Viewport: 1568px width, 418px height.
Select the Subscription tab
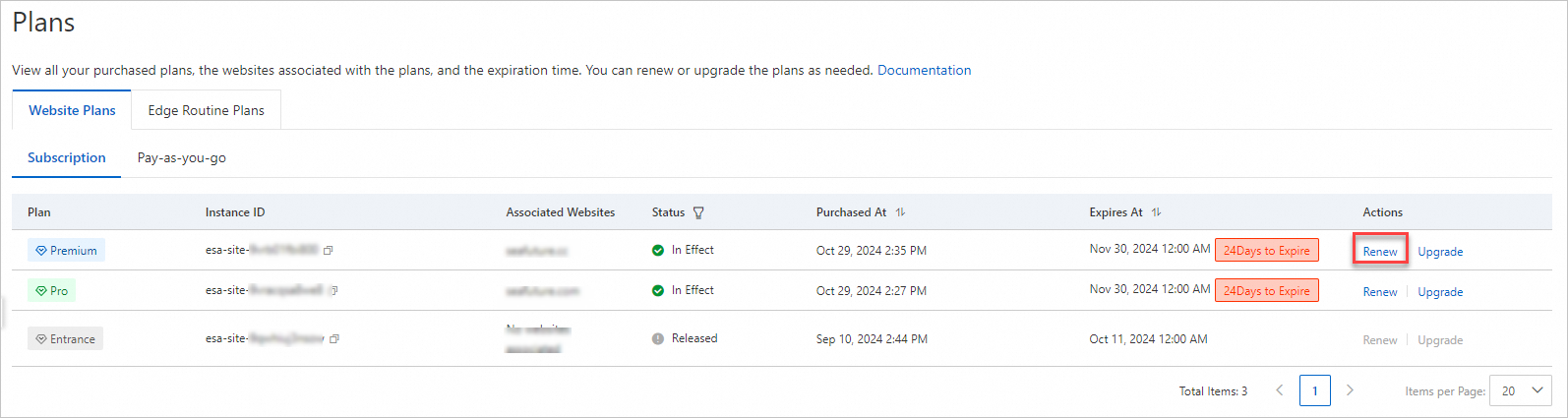(x=66, y=157)
